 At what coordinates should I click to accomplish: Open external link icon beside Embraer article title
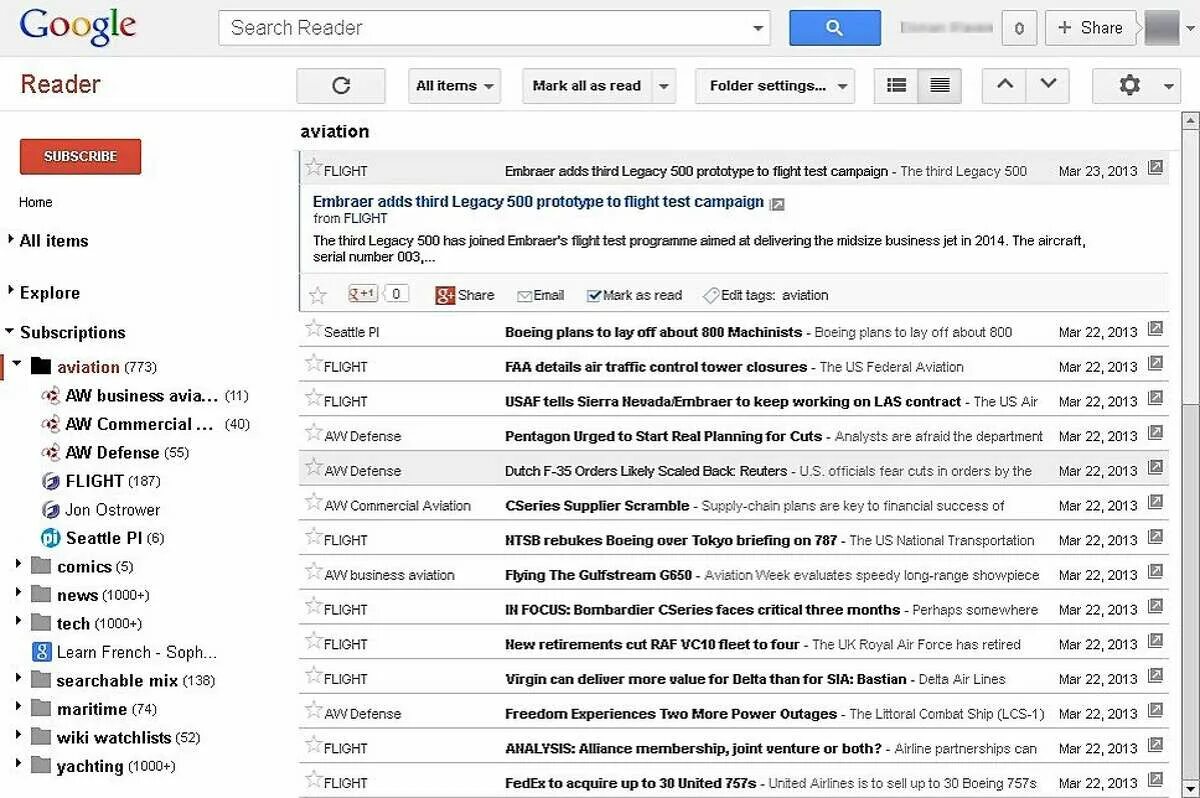pos(777,204)
